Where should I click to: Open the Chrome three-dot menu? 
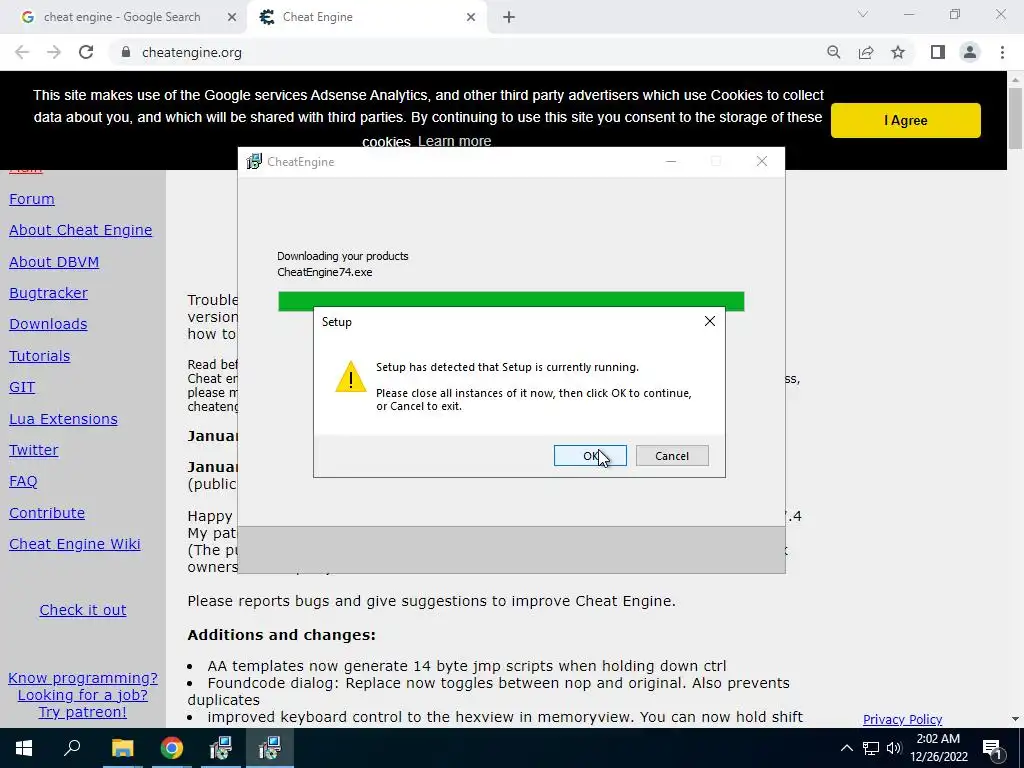[1002, 52]
